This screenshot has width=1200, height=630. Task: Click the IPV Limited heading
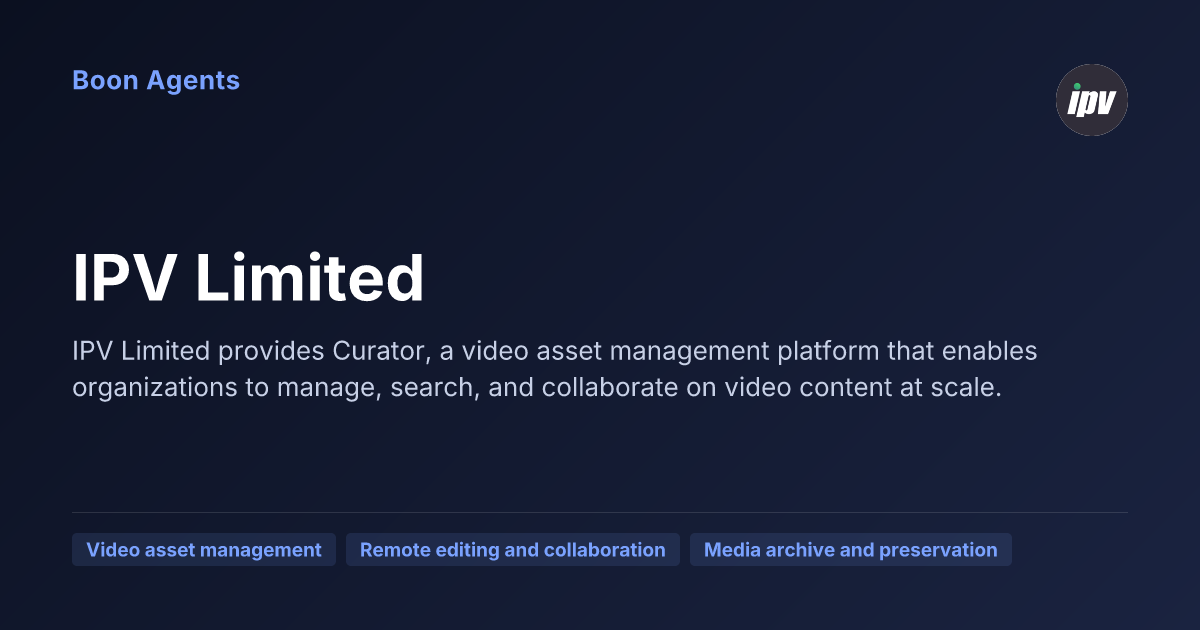pos(249,278)
